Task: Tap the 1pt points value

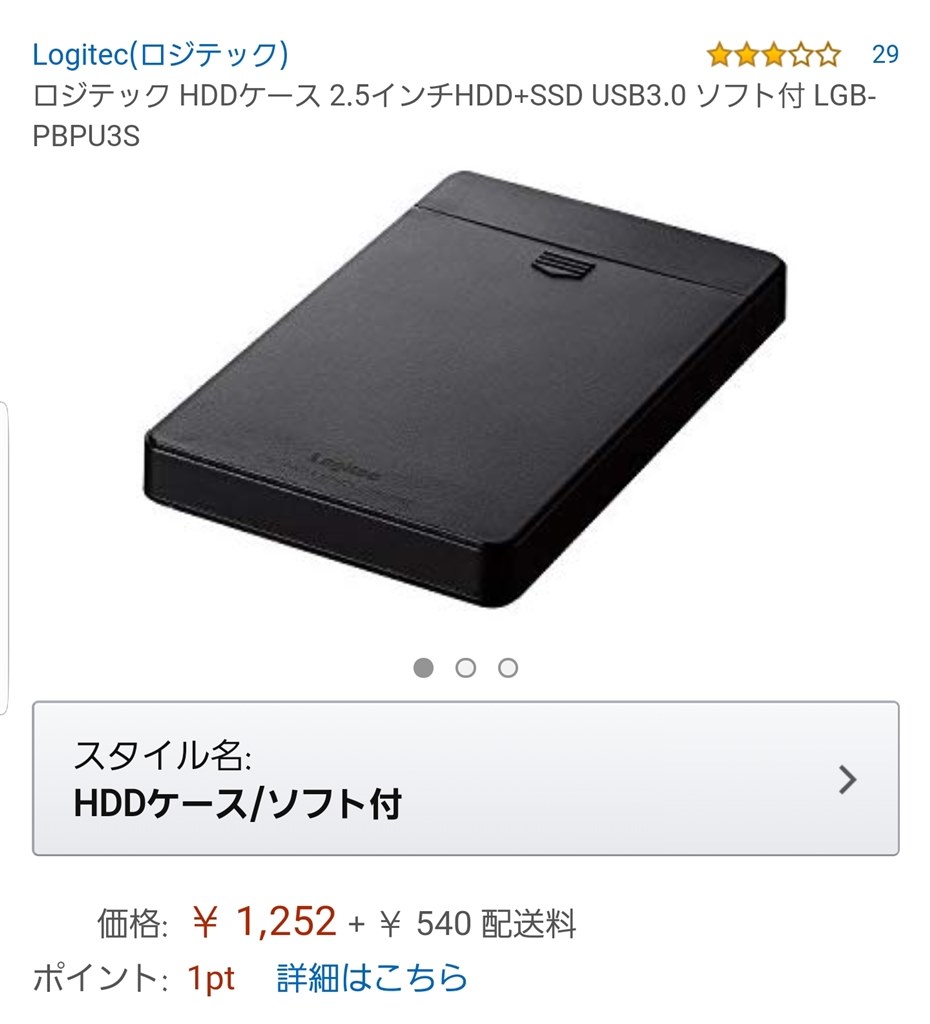Action: [x=210, y=978]
